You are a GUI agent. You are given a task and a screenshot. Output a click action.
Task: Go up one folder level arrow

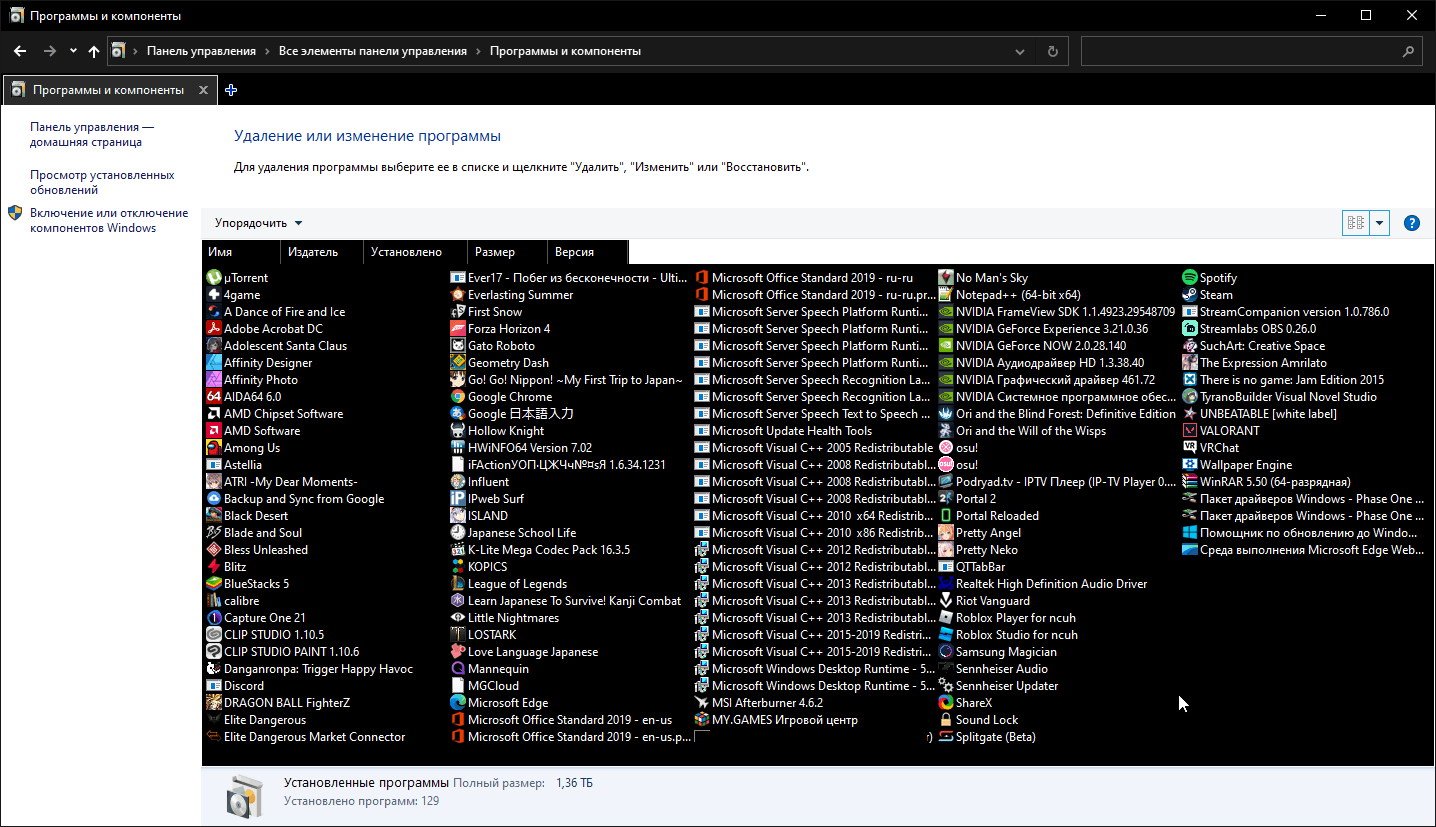(94, 51)
